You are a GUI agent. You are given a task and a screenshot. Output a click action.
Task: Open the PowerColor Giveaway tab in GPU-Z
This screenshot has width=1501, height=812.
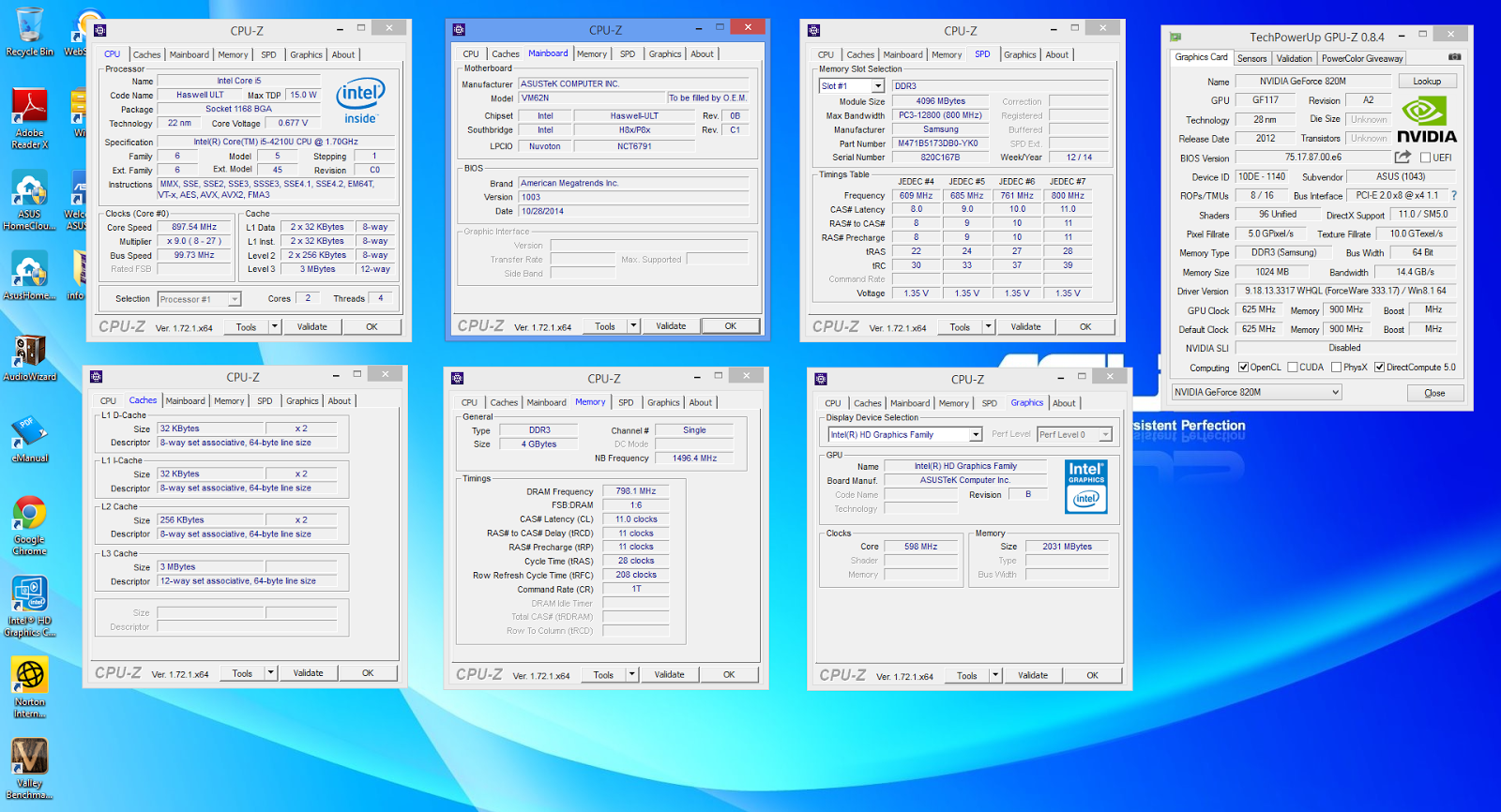coord(1362,58)
